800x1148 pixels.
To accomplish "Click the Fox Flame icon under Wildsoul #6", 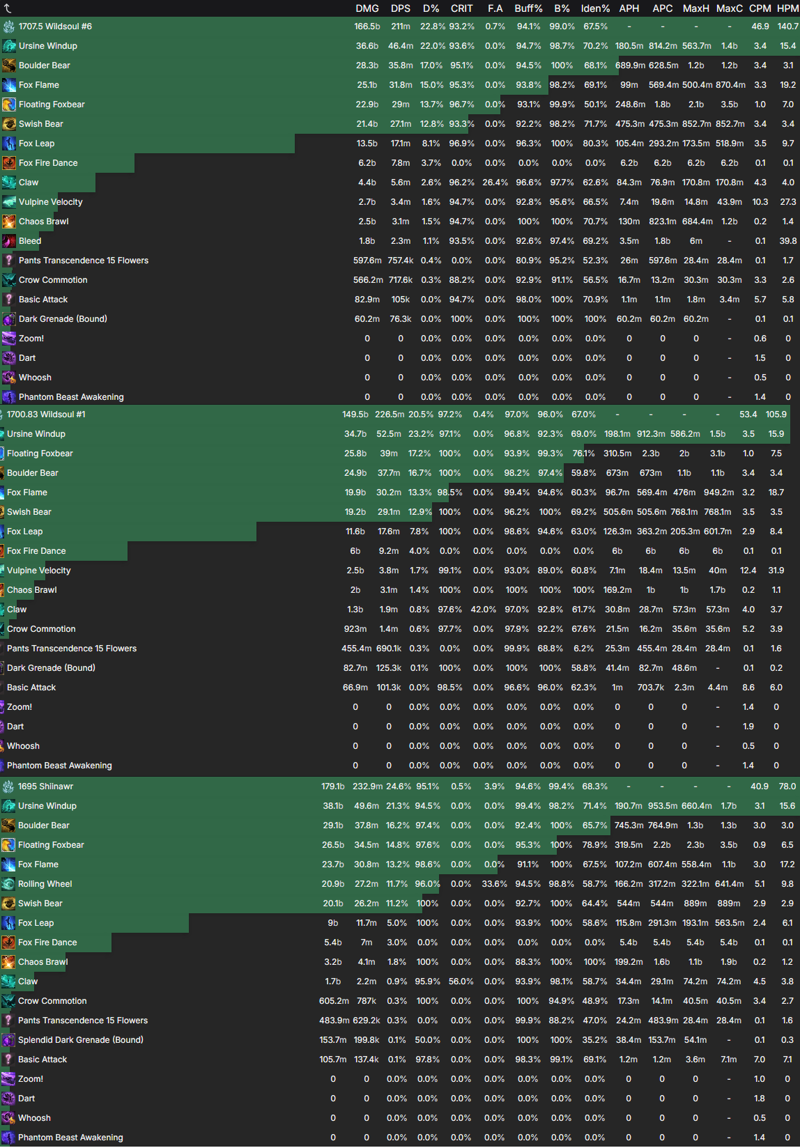I will [9, 85].
